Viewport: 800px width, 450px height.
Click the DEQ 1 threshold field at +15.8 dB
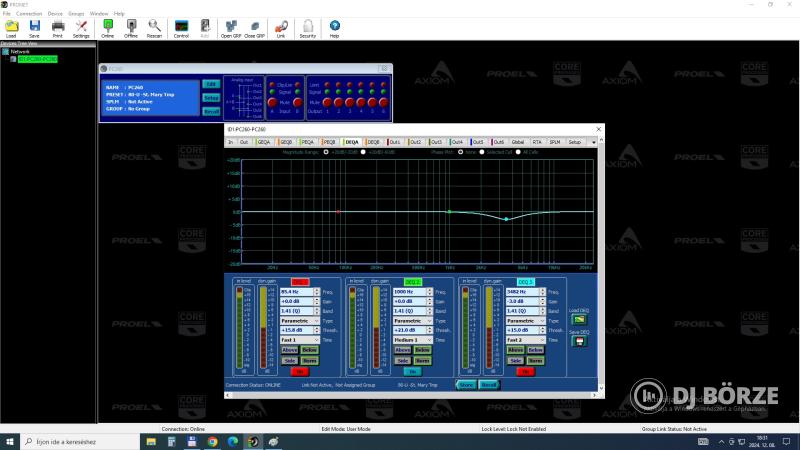(x=296, y=330)
